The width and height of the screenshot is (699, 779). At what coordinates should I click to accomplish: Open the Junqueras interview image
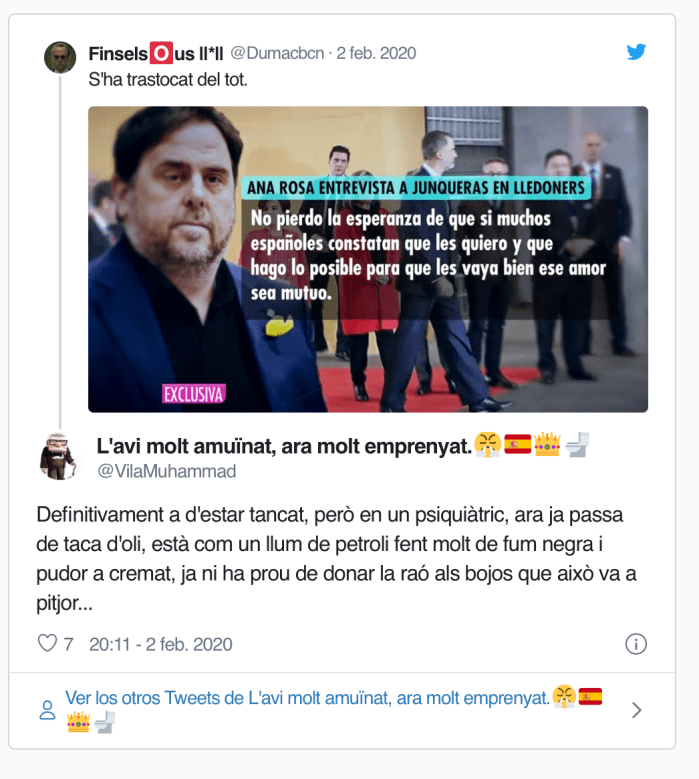tap(368, 259)
